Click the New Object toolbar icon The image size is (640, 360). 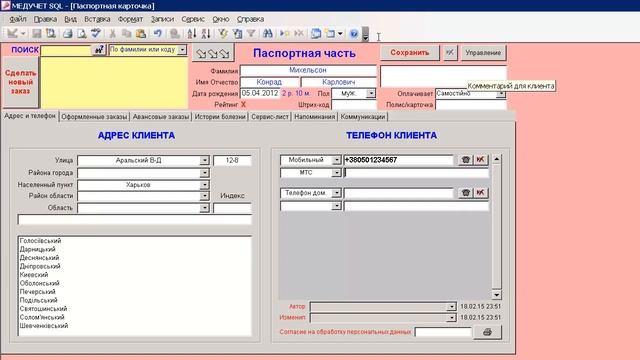point(330,33)
